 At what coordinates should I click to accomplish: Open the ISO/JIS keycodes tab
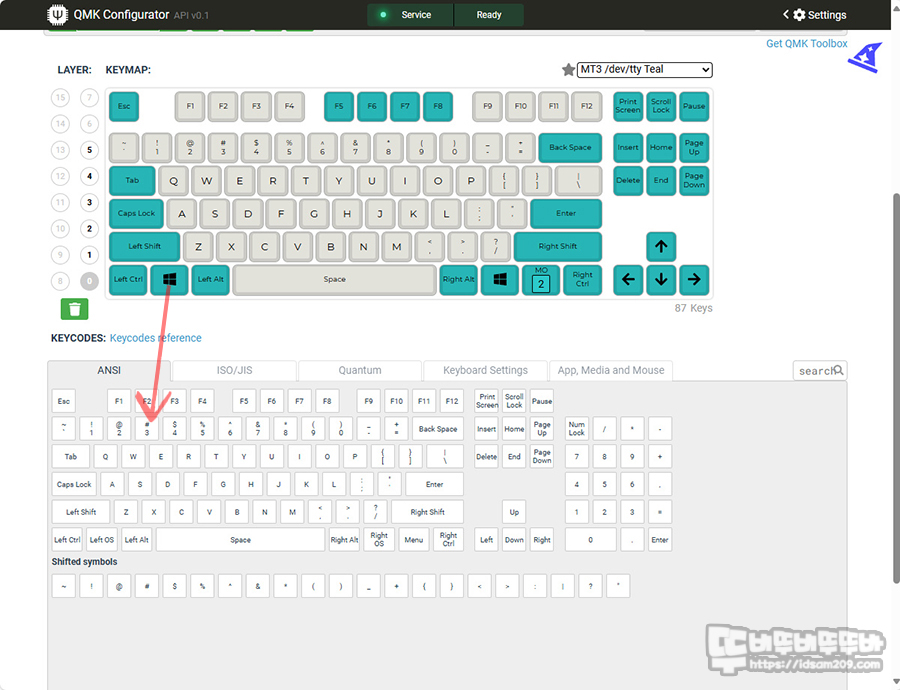pos(234,370)
